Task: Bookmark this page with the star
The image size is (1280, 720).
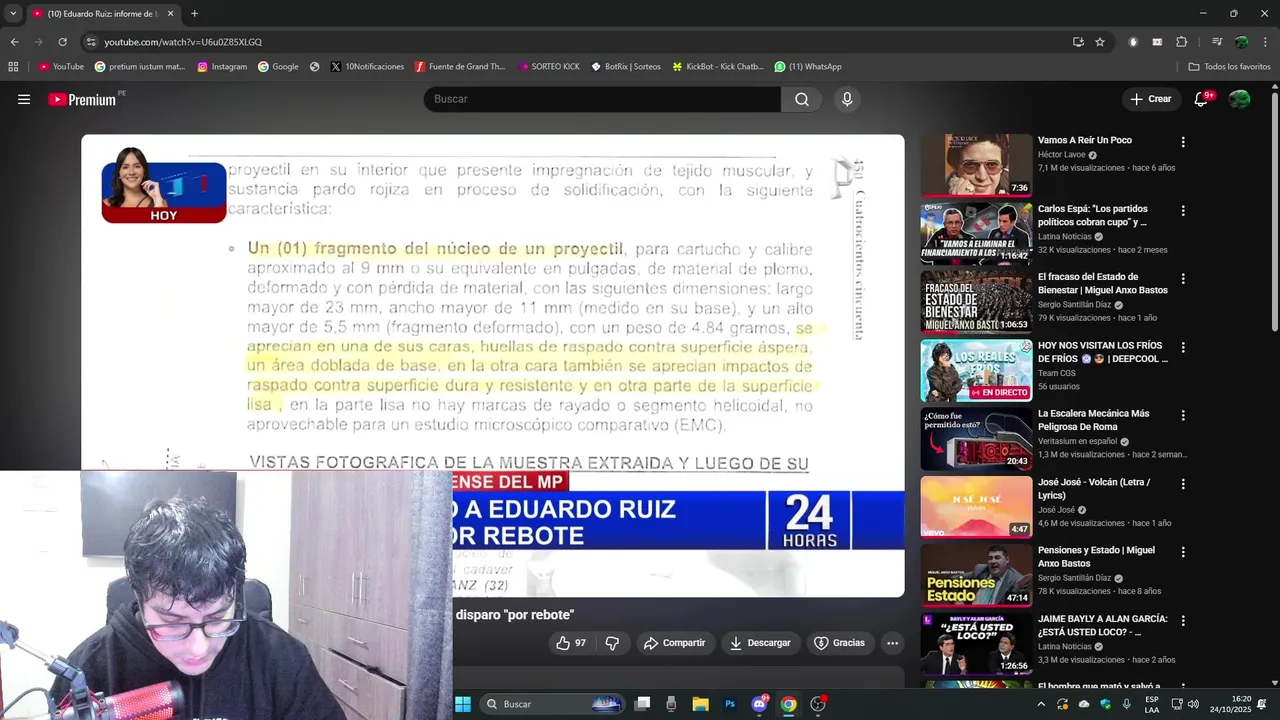Action: (1100, 42)
